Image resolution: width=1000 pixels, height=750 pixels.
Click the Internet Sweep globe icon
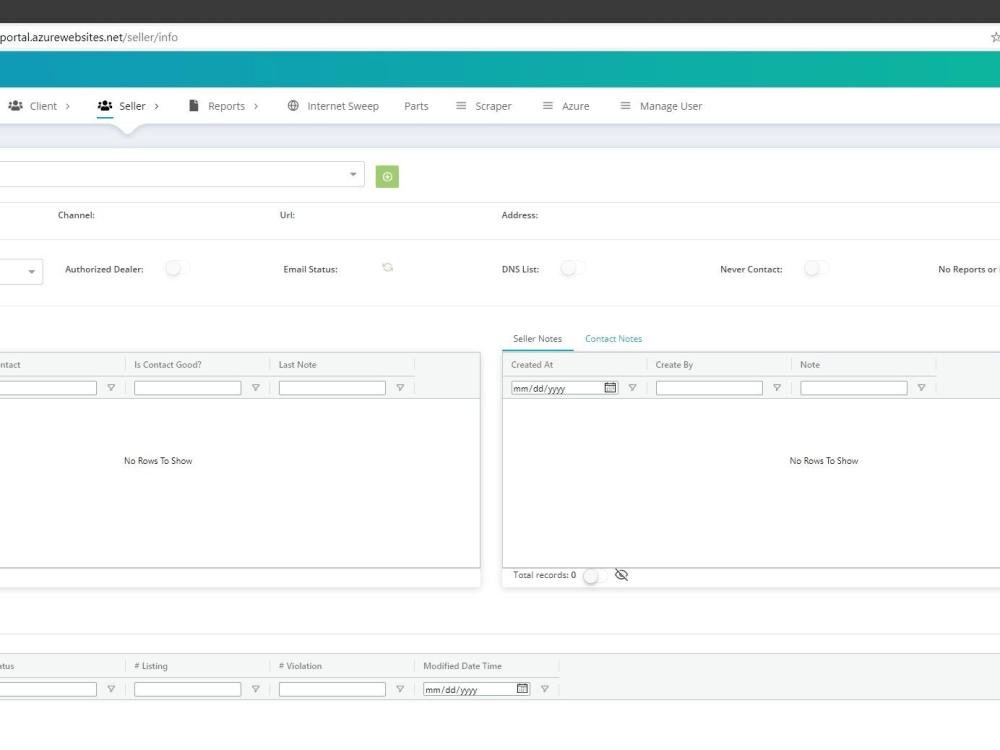tap(291, 105)
